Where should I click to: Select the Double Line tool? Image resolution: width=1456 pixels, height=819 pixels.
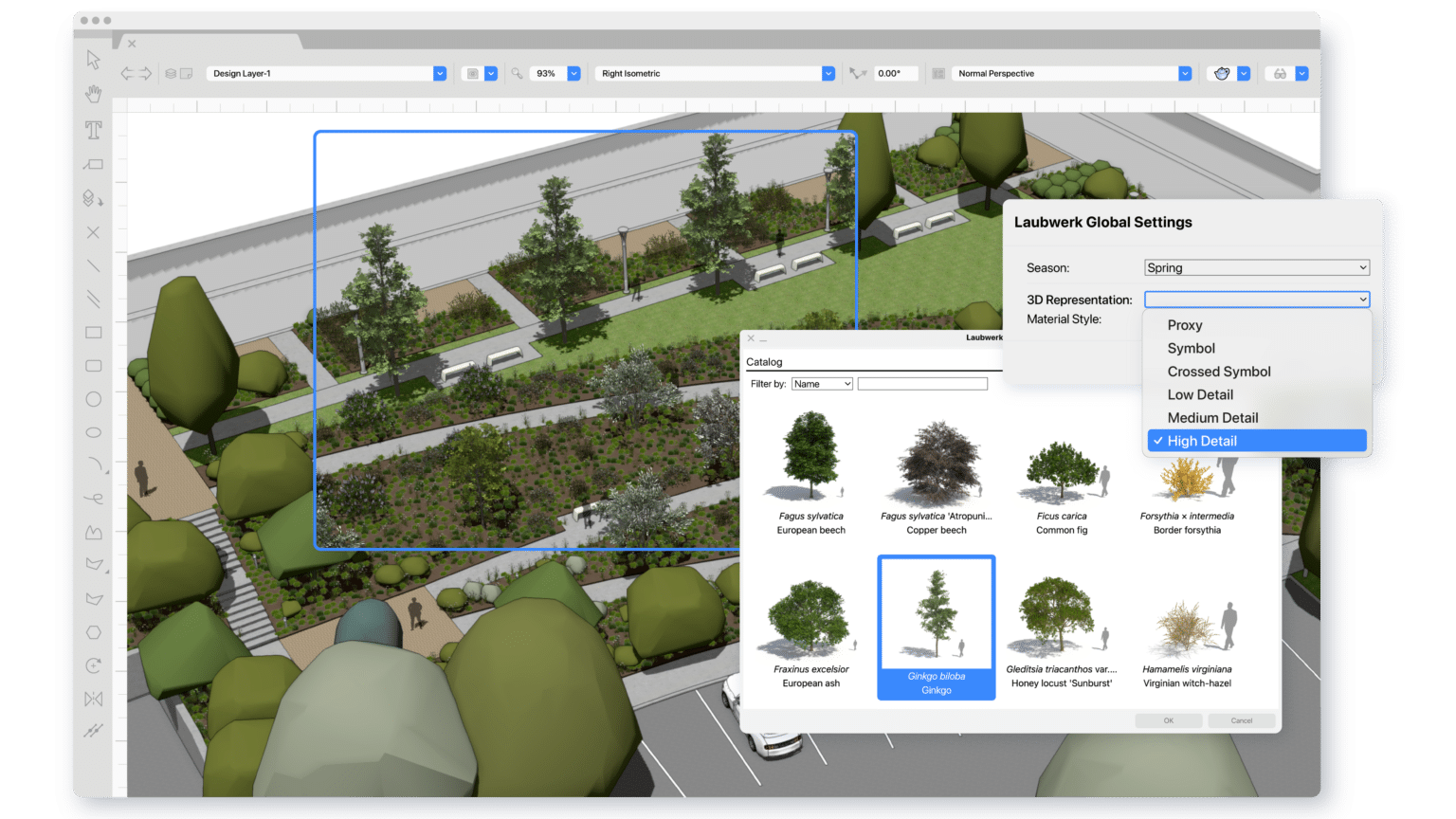coord(93,300)
